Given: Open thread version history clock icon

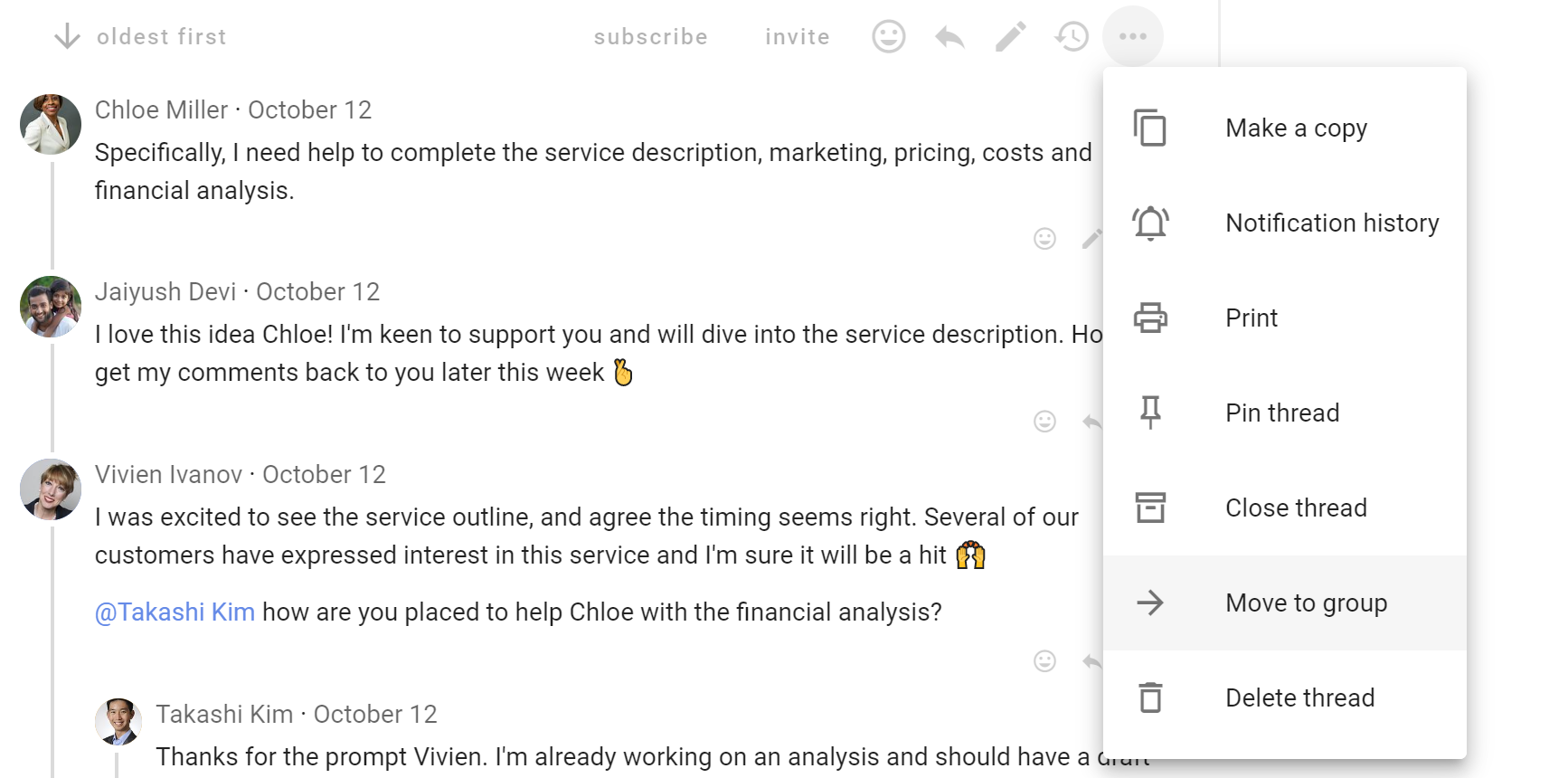Looking at the screenshot, I should click(1072, 37).
